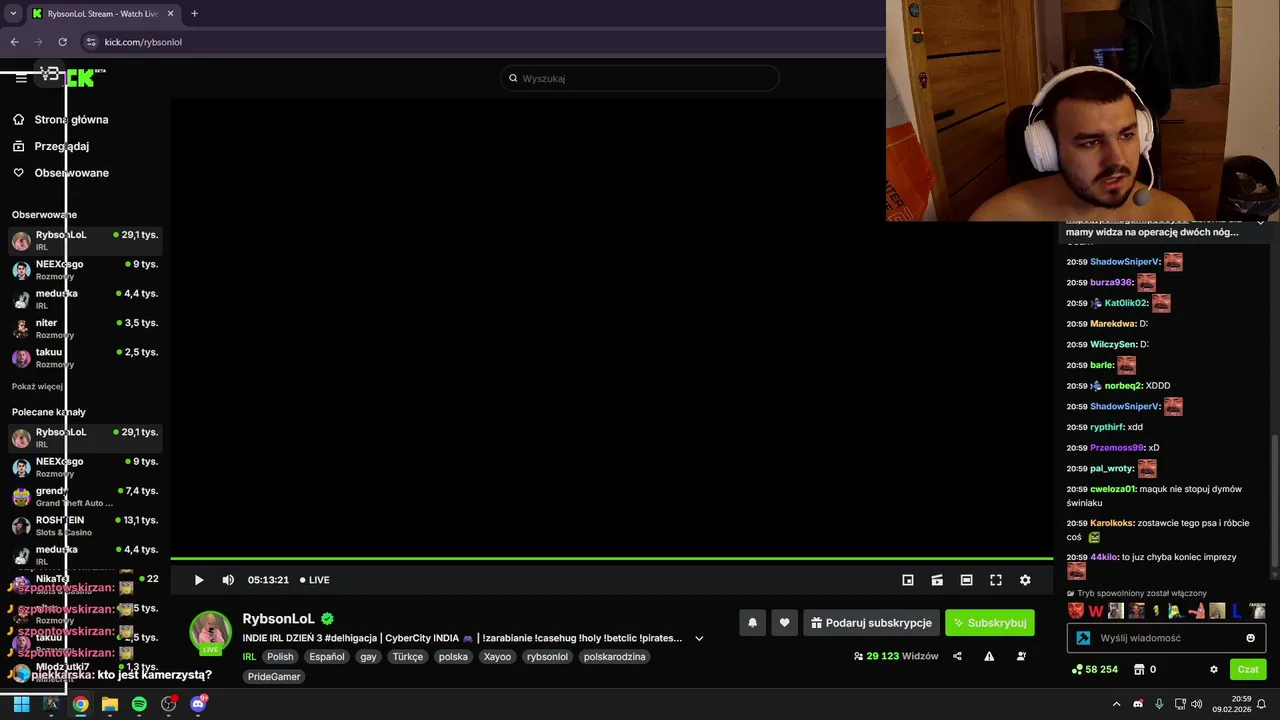This screenshot has width=1280, height=720.
Task: Click Pokaż więcej link
Action: point(37,386)
